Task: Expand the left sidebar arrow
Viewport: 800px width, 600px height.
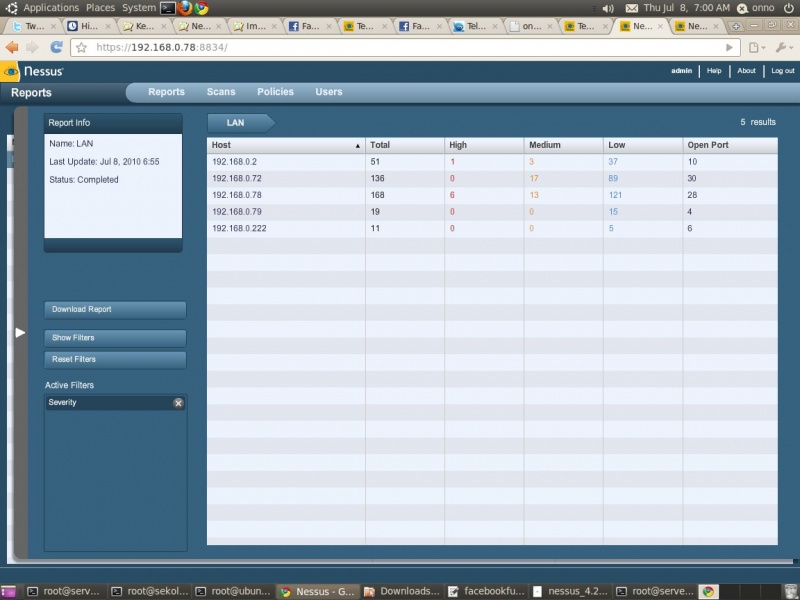Action: 20,332
